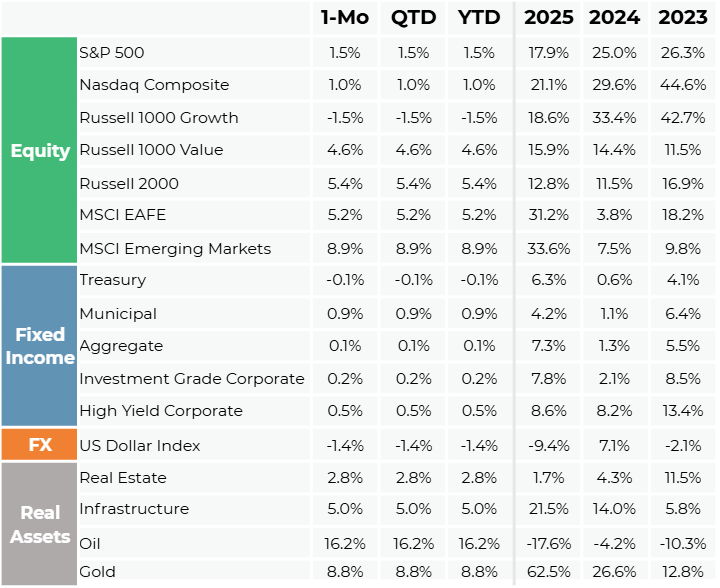Screen dimensions: 720x588
Task: Select the gray Real Assets category block
Action: pos(40,524)
